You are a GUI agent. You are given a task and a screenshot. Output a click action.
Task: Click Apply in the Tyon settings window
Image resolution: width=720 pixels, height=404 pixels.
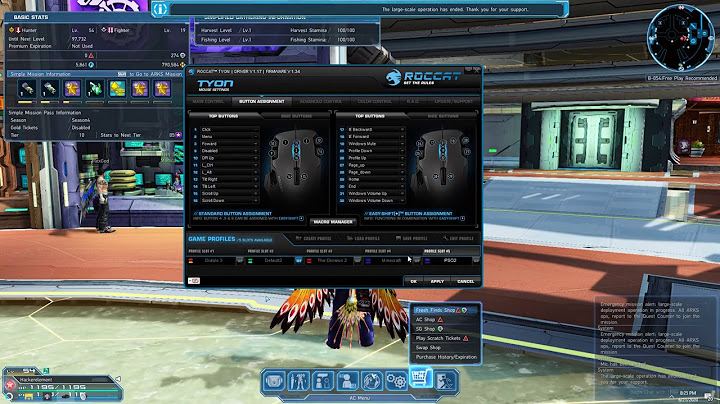click(x=437, y=281)
